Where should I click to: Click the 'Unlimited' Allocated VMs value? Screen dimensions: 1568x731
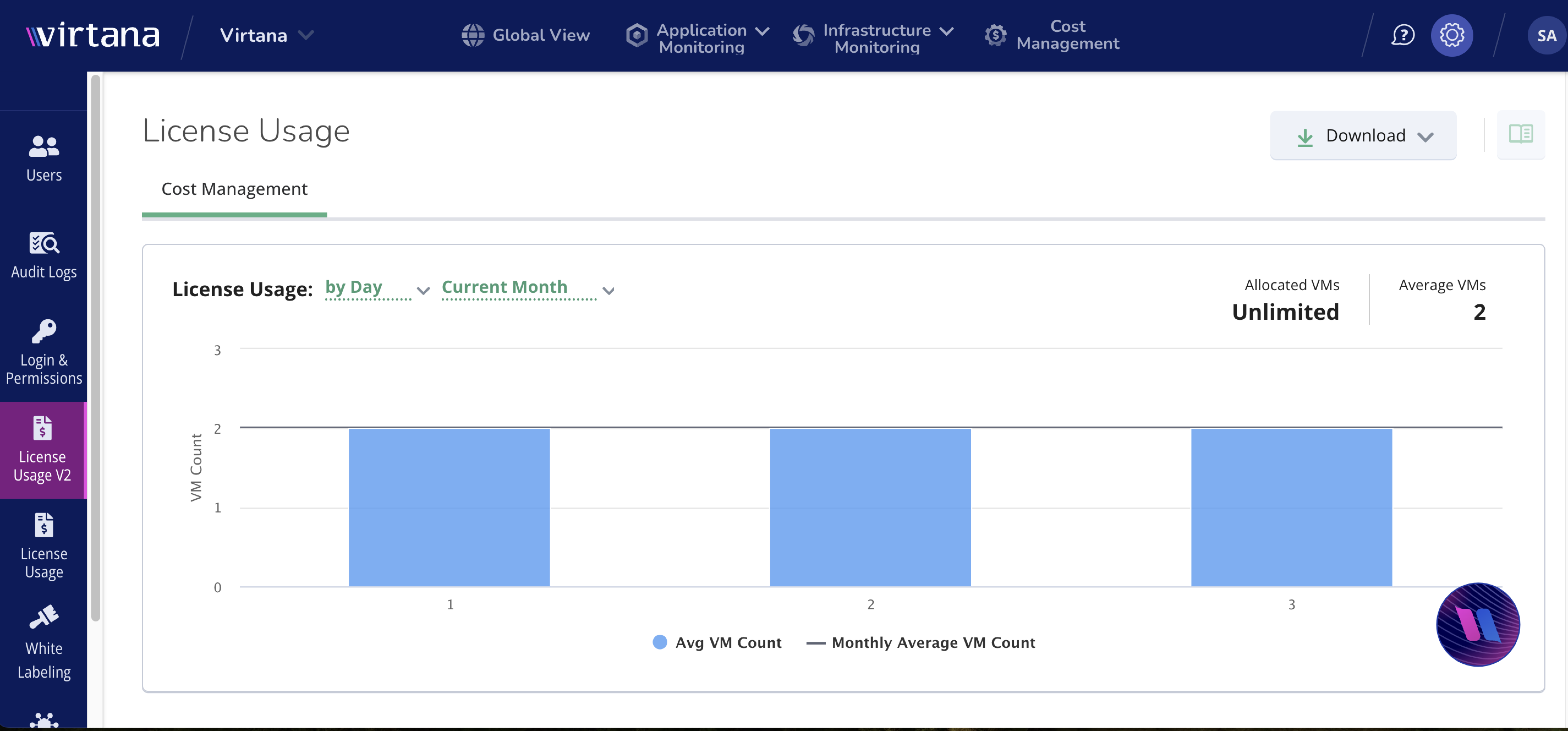pyautogui.click(x=1285, y=312)
